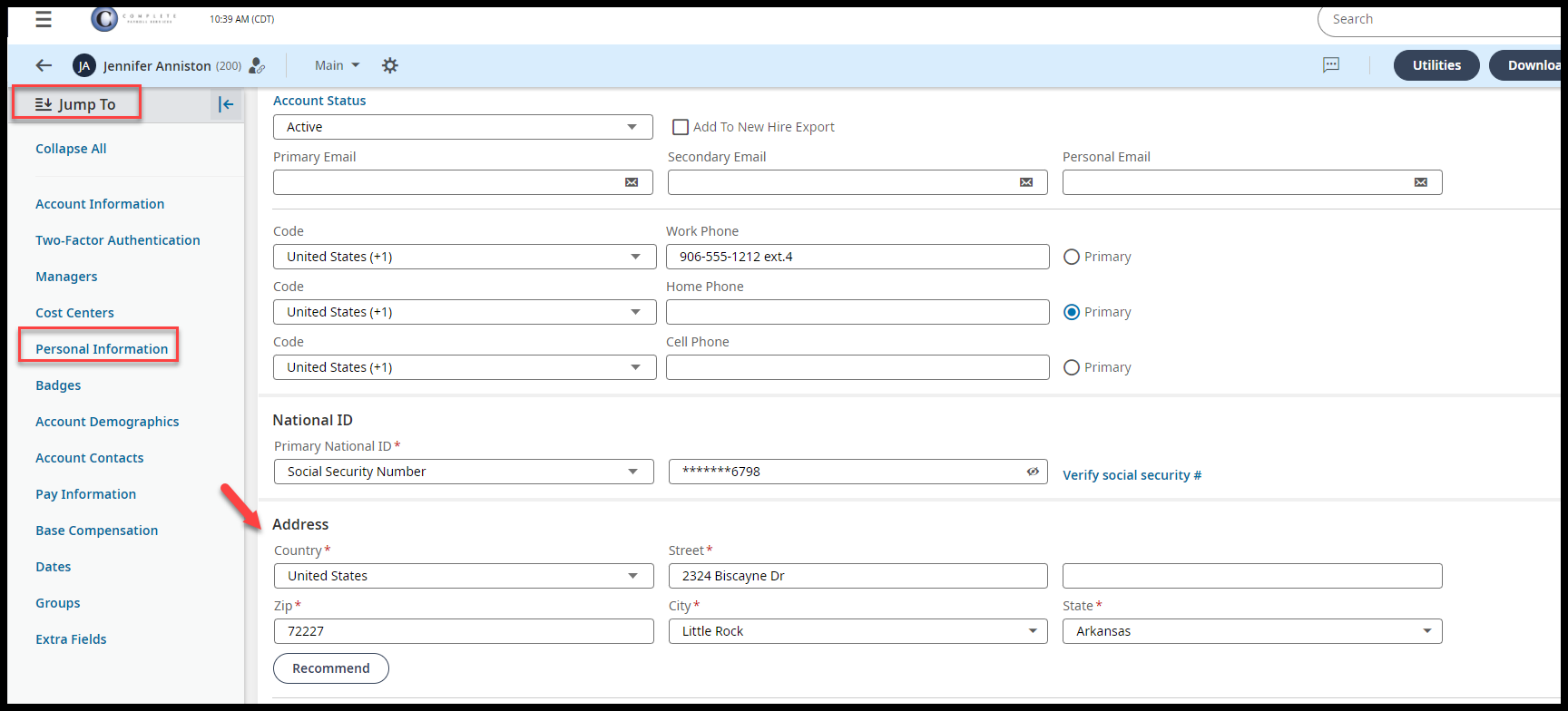Click Verify social security # link
The width and height of the screenshot is (1568, 711).
click(x=1132, y=475)
